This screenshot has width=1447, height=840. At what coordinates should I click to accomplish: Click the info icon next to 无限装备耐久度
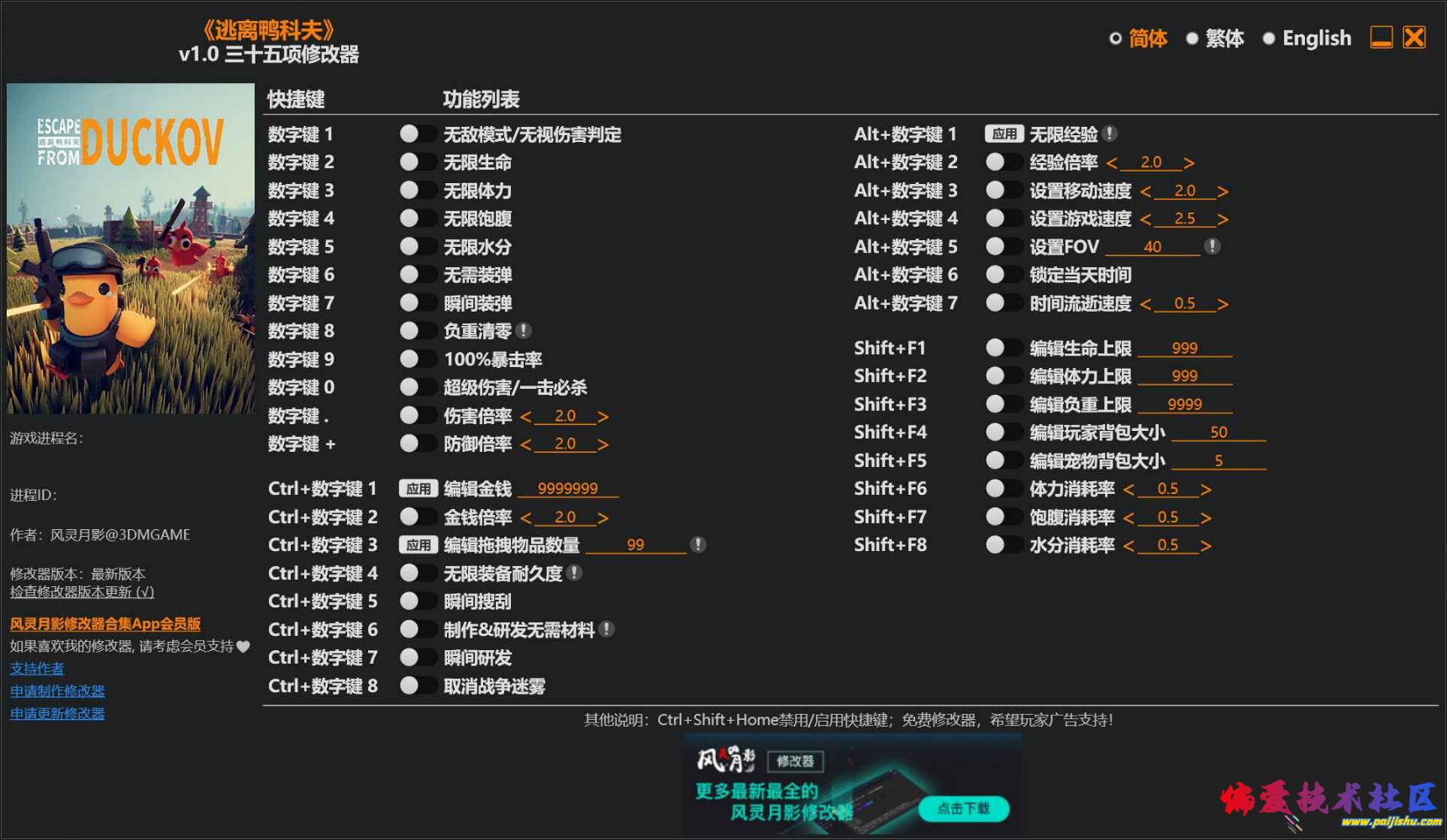pos(574,573)
